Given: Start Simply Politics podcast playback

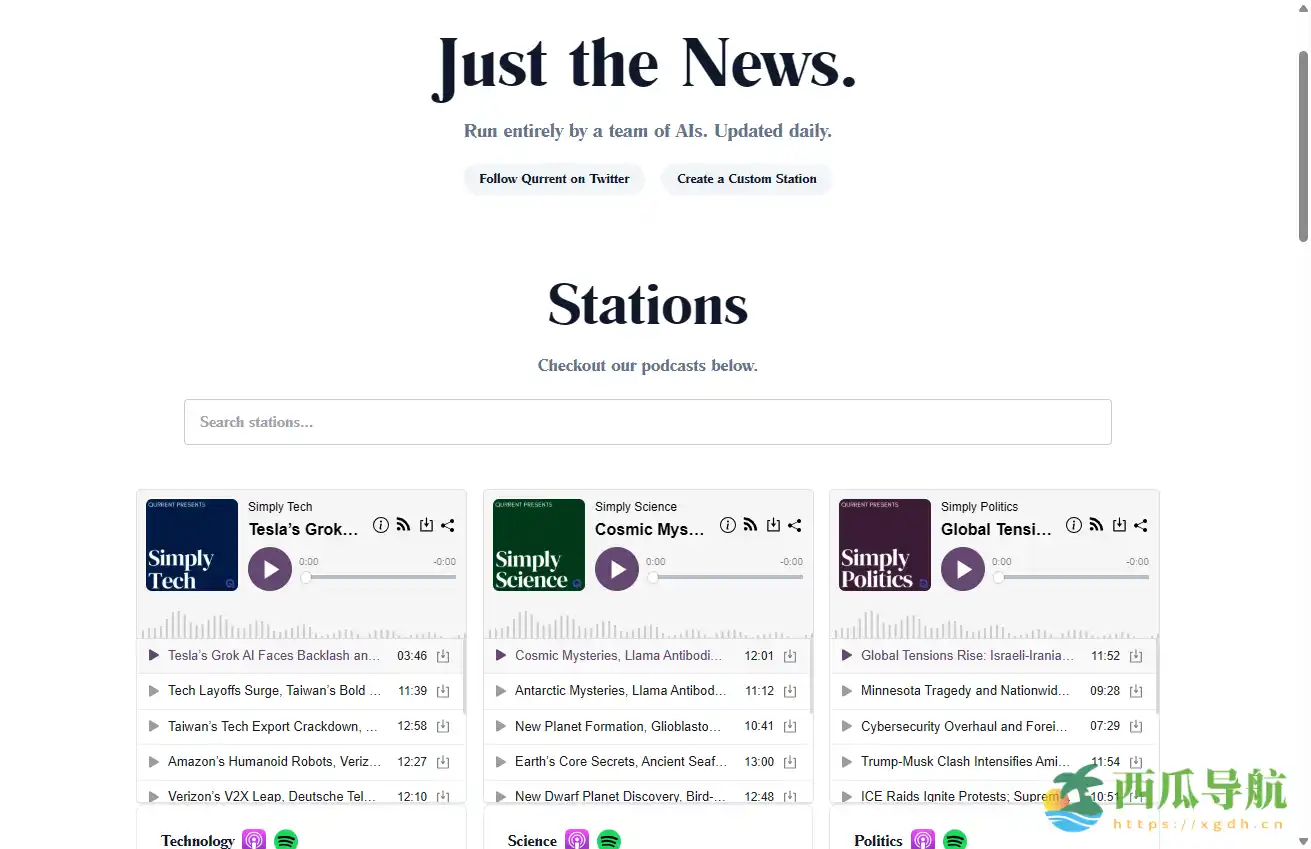Looking at the screenshot, I should pyautogui.click(x=963, y=569).
